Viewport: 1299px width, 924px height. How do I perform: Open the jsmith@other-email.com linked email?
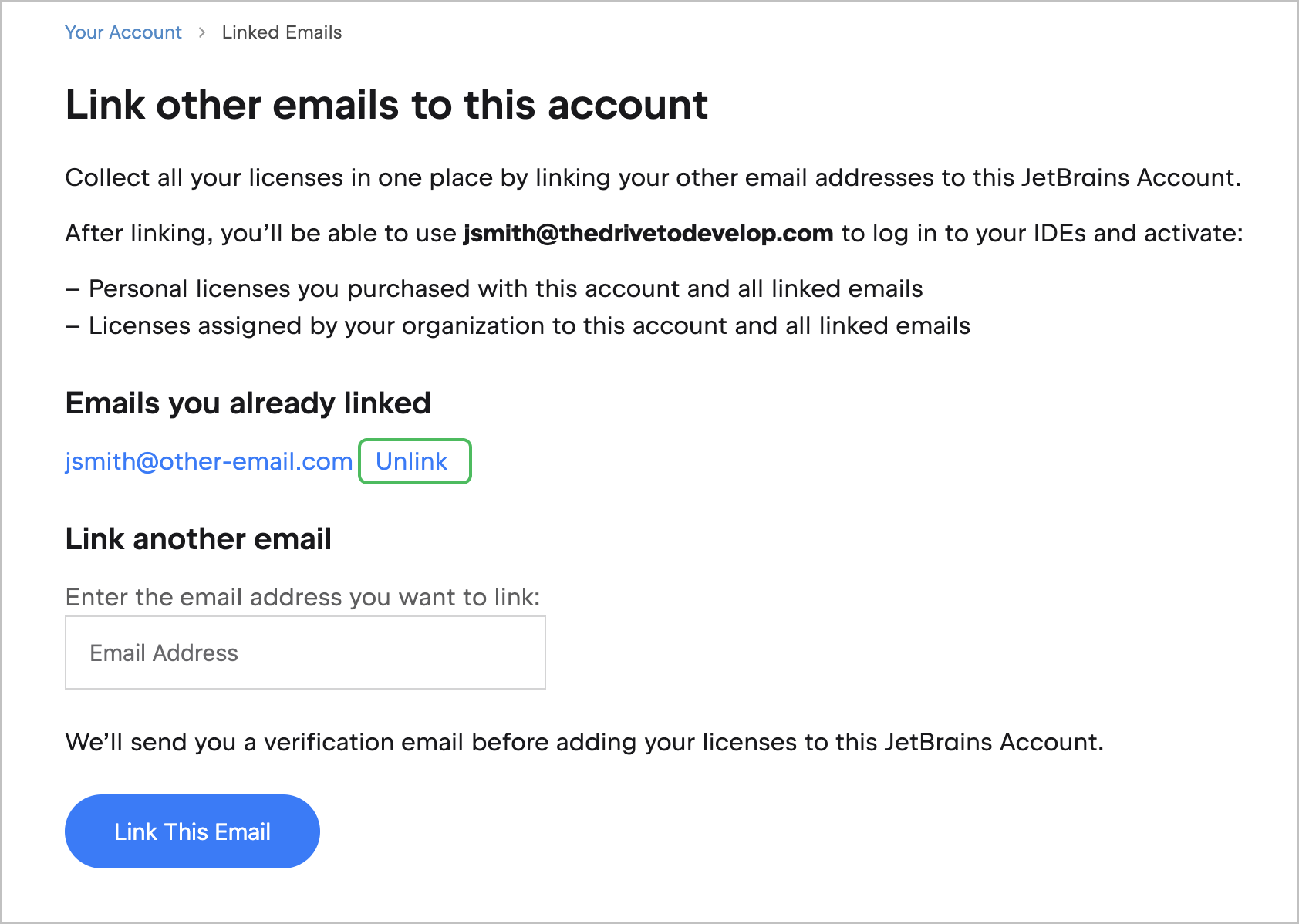pyautogui.click(x=208, y=461)
